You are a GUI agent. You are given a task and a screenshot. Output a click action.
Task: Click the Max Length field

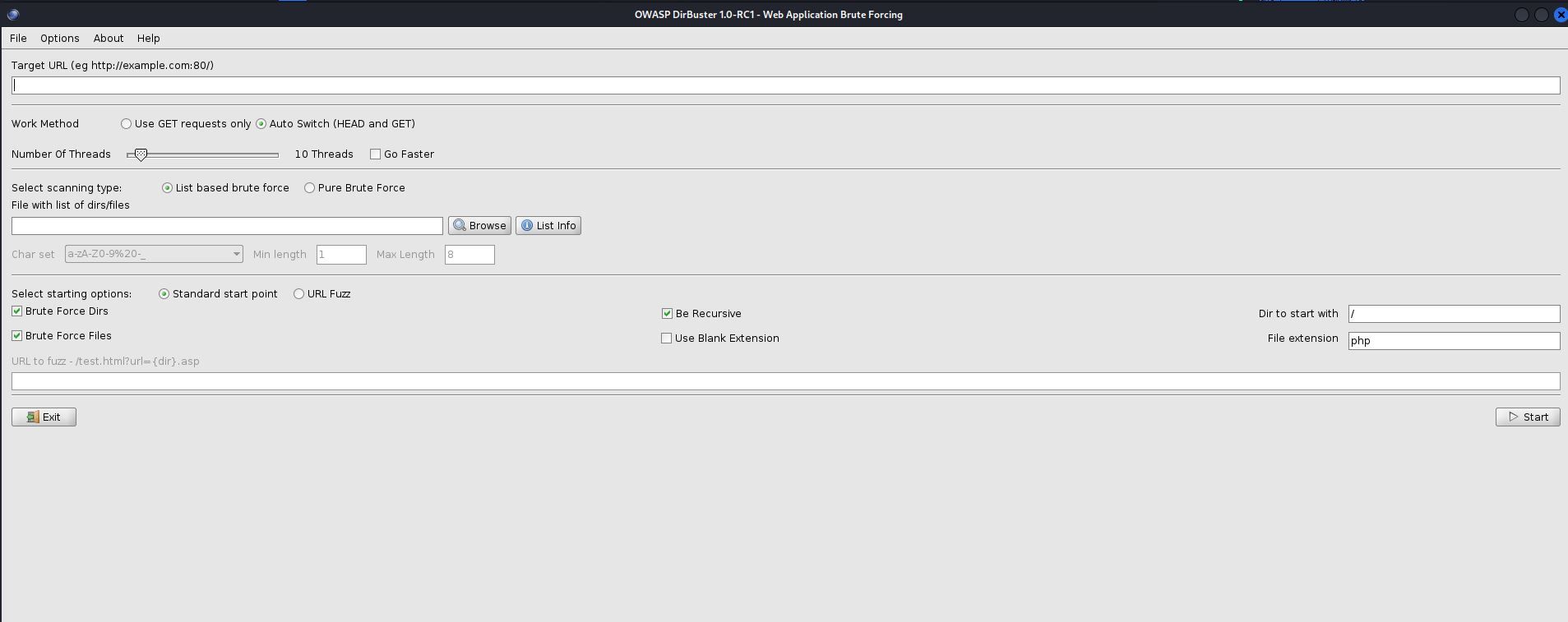coord(469,255)
